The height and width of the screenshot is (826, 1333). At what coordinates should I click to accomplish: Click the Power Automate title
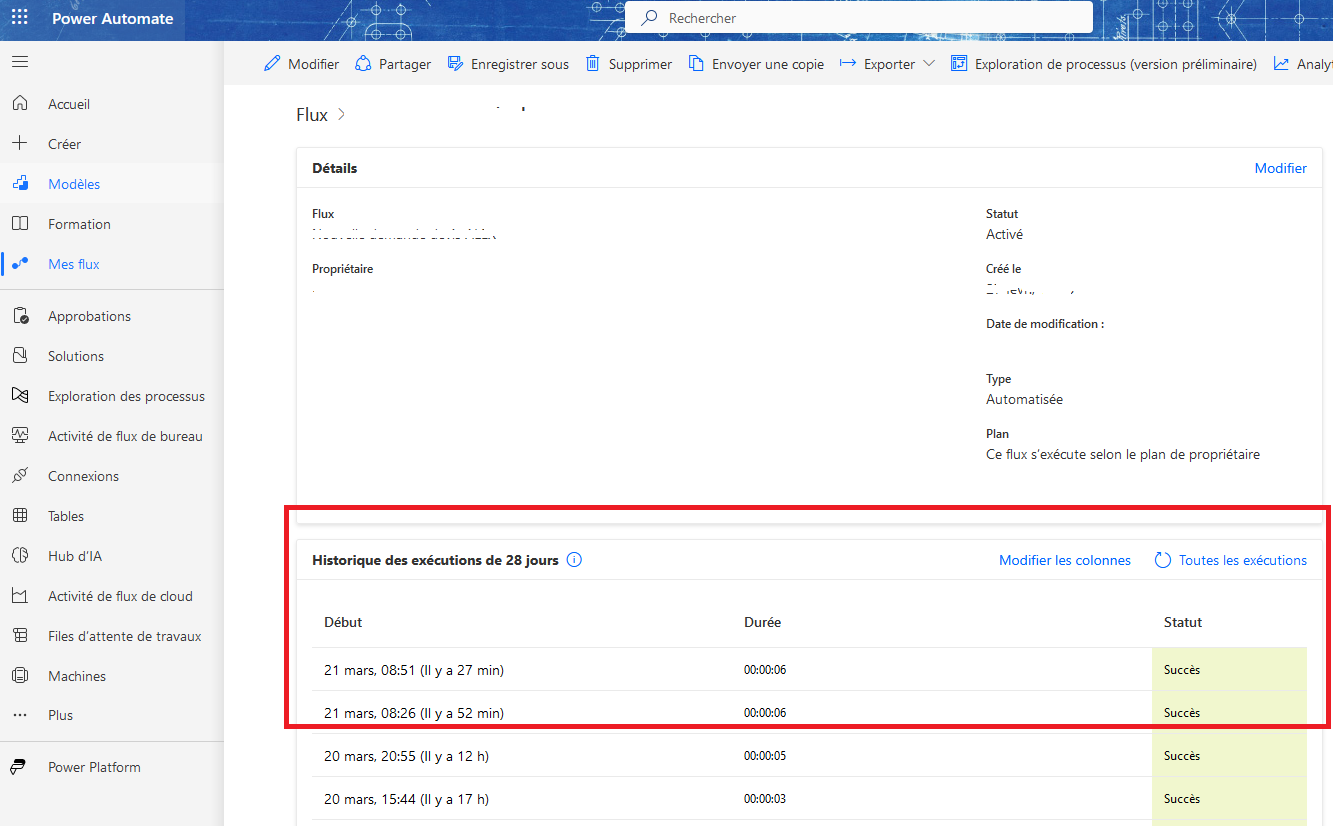[112, 19]
